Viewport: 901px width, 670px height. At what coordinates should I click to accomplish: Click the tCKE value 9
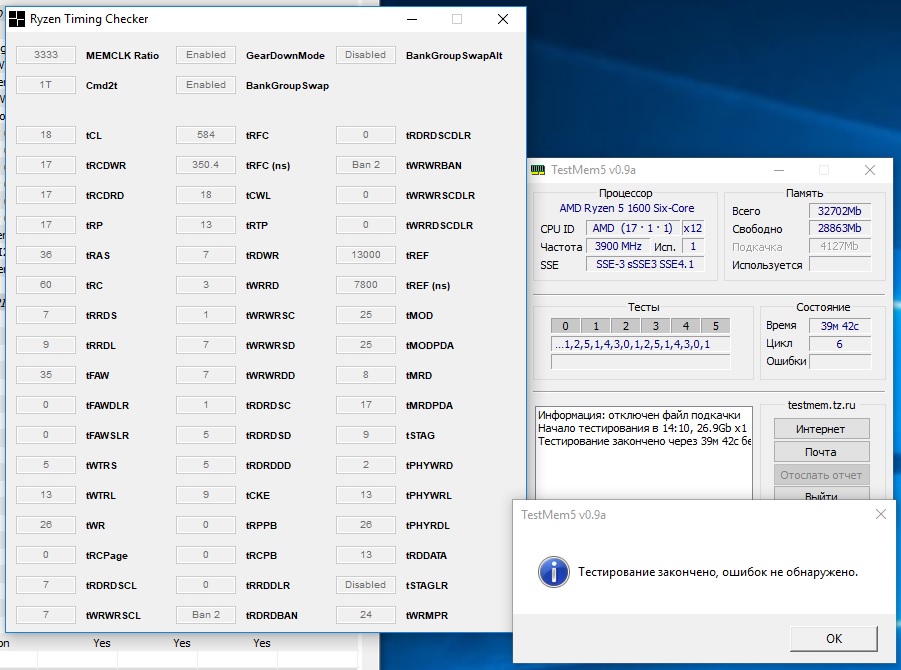point(206,494)
